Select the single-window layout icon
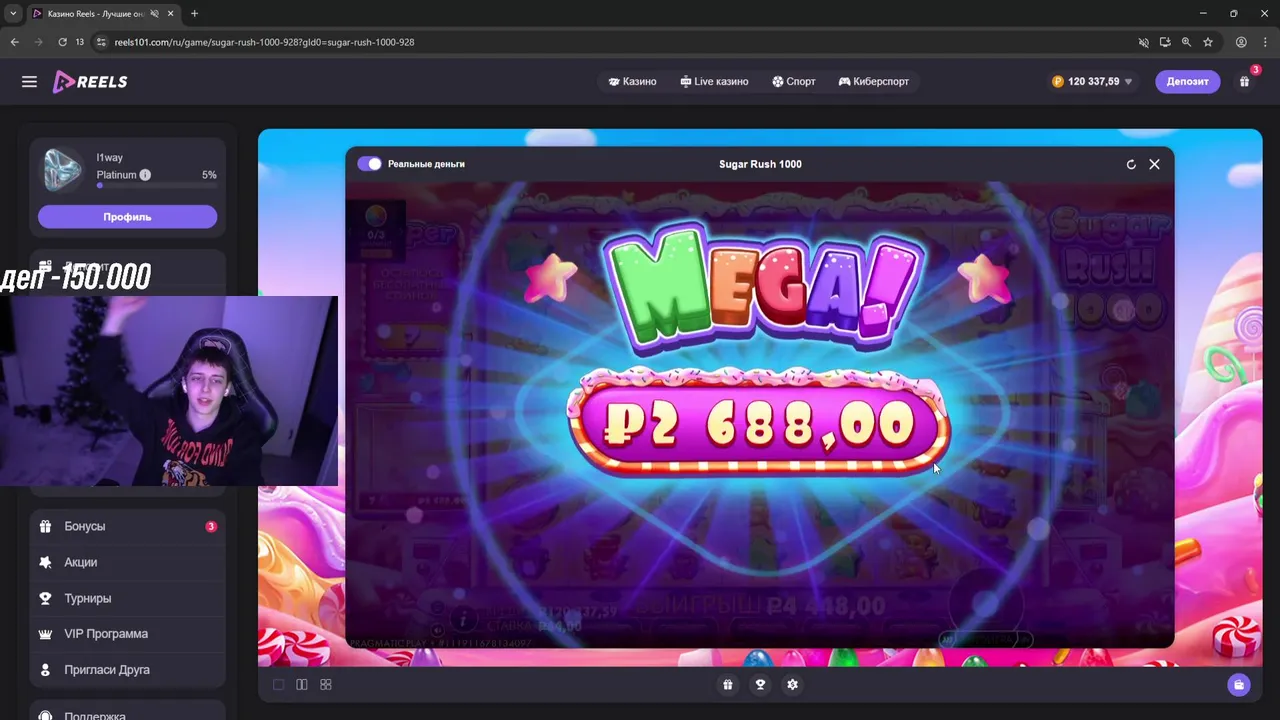This screenshot has height=720, width=1280. pyautogui.click(x=278, y=685)
